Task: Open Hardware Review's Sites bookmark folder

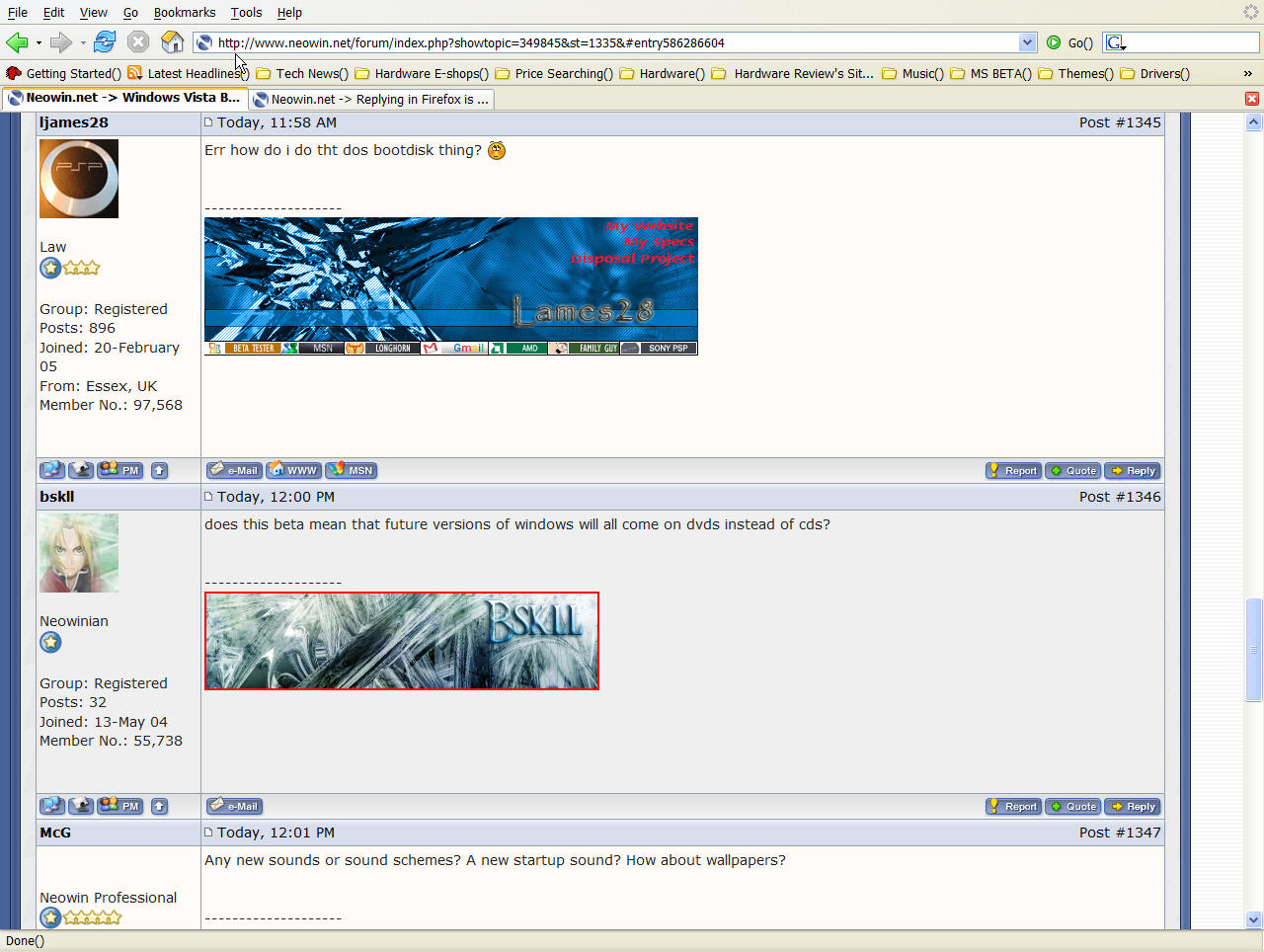Action: [x=793, y=73]
